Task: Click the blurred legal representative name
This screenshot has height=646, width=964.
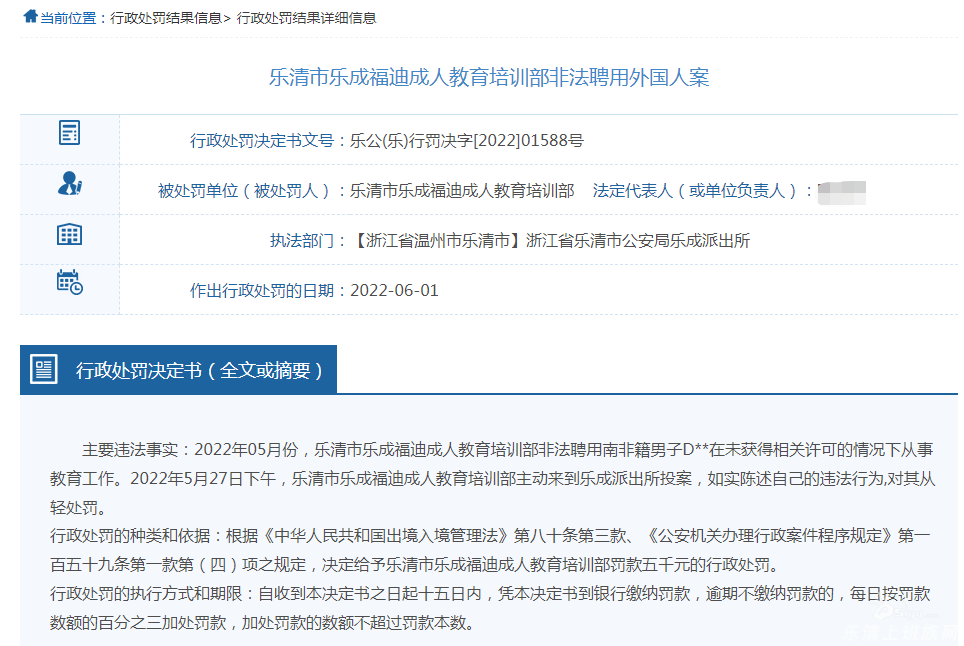Action: tap(841, 192)
